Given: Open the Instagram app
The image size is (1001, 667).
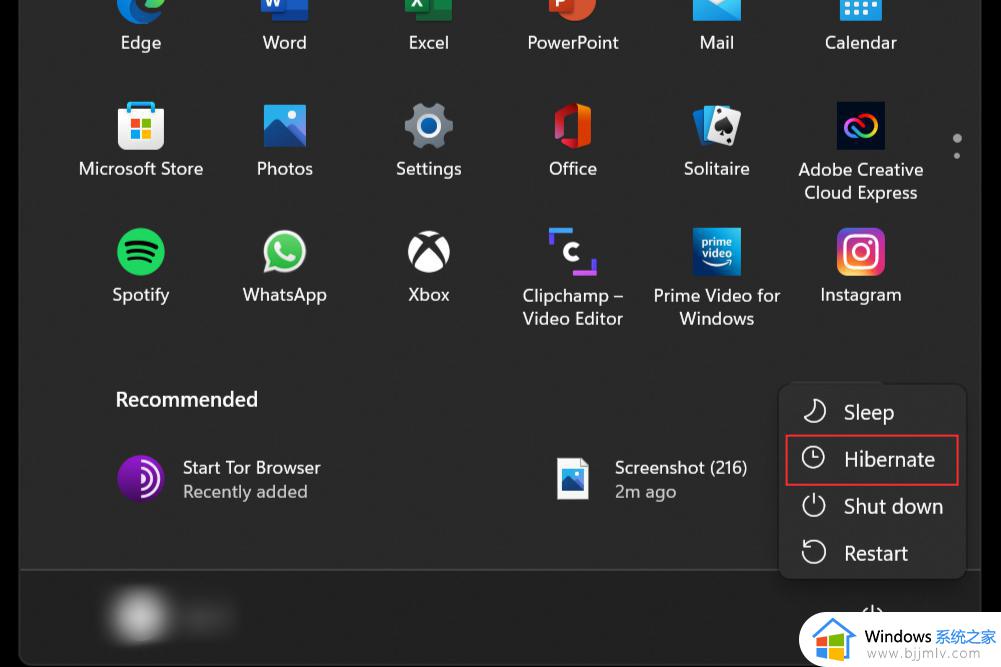Looking at the screenshot, I should pos(861,266).
